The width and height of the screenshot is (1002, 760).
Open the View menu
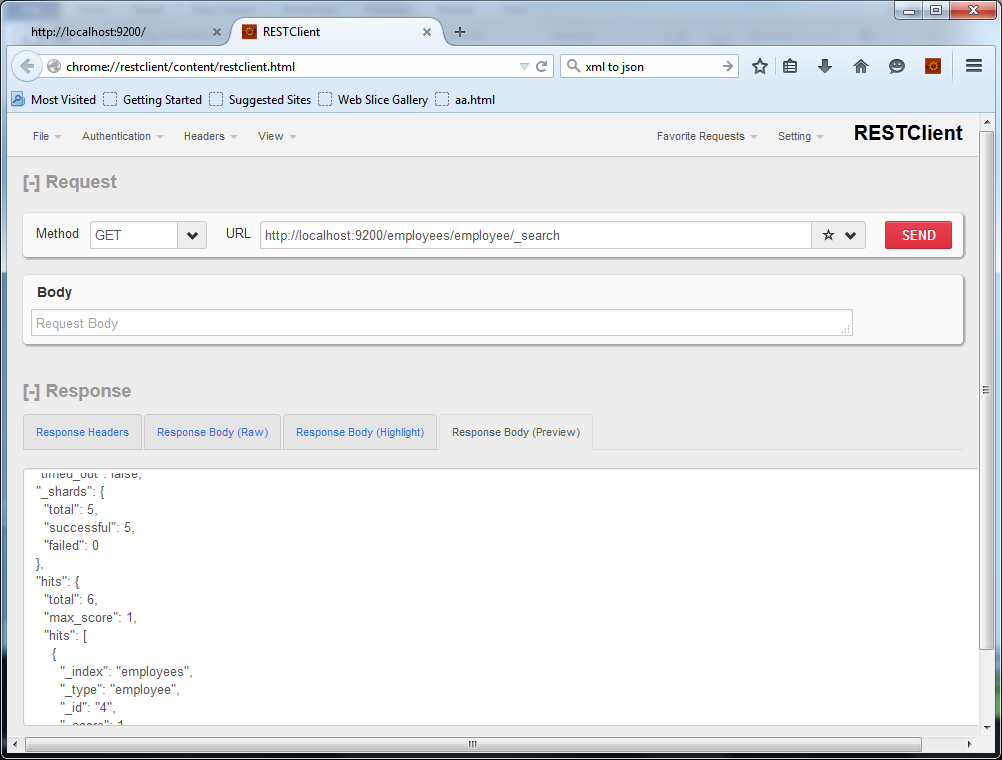coord(277,136)
